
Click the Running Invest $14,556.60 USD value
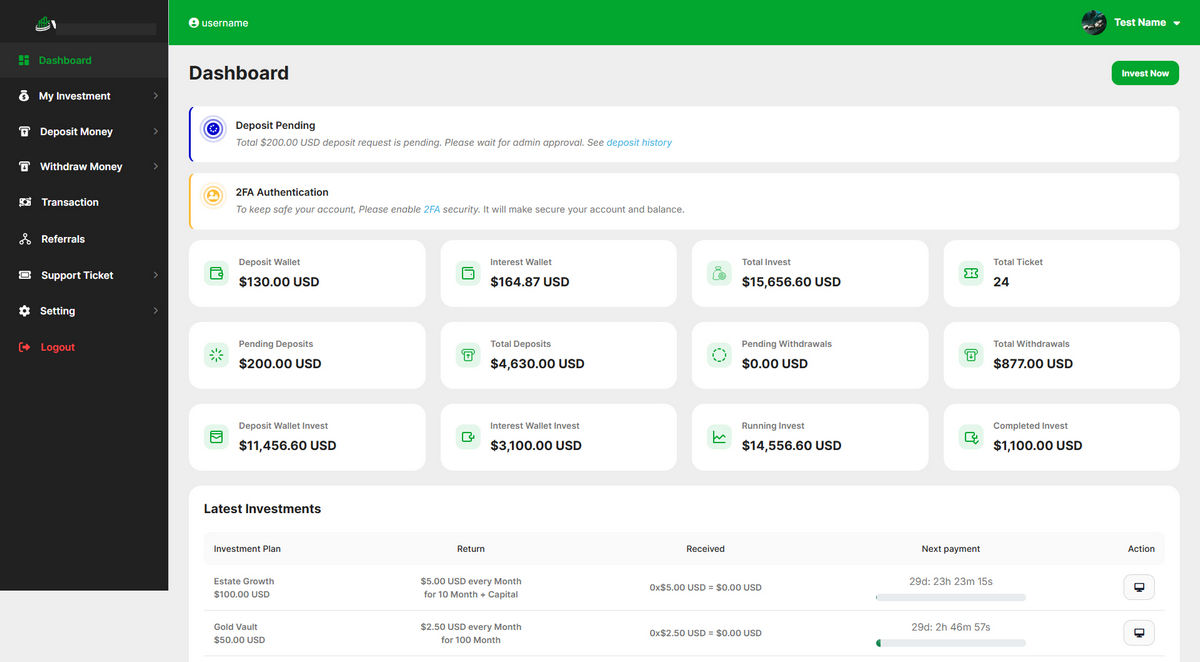point(791,446)
